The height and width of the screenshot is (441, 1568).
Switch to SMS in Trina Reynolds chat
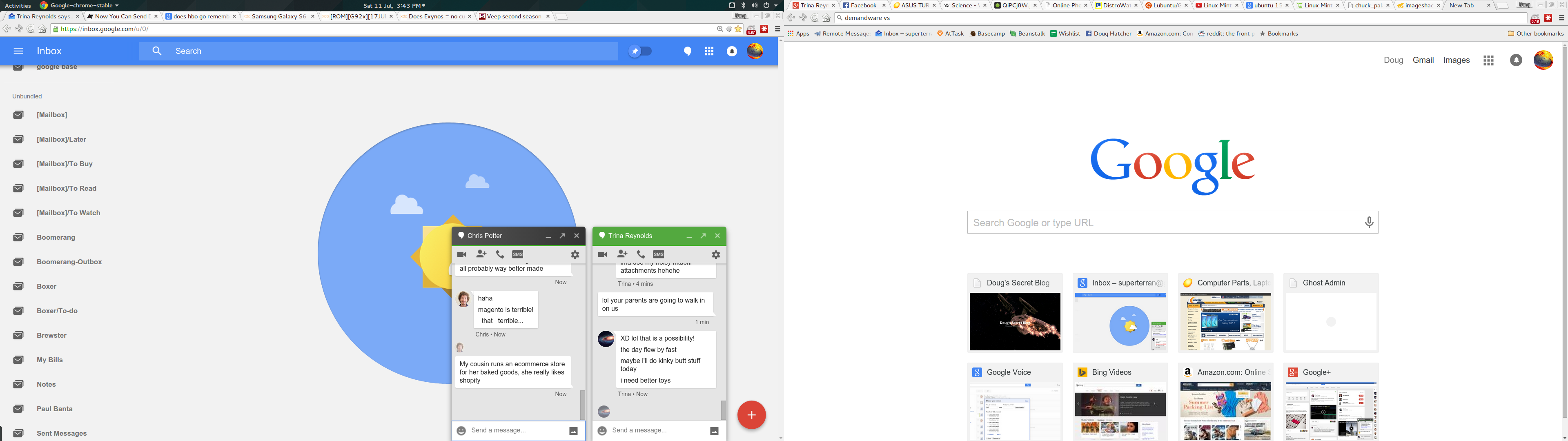[x=659, y=255]
